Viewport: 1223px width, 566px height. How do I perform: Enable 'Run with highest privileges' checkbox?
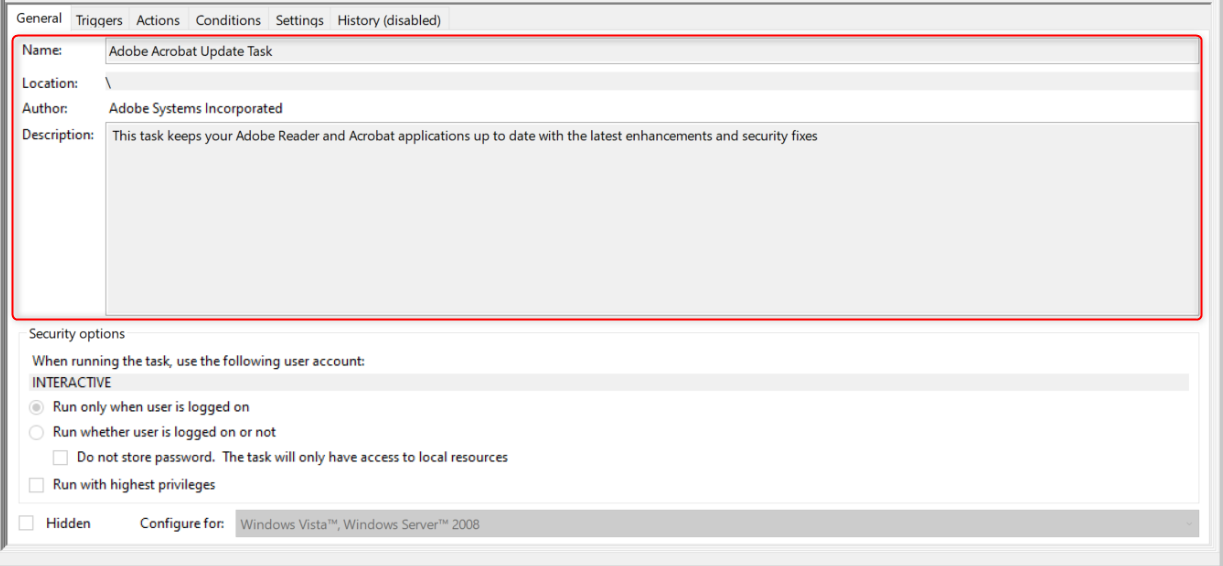[x=37, y=485]
